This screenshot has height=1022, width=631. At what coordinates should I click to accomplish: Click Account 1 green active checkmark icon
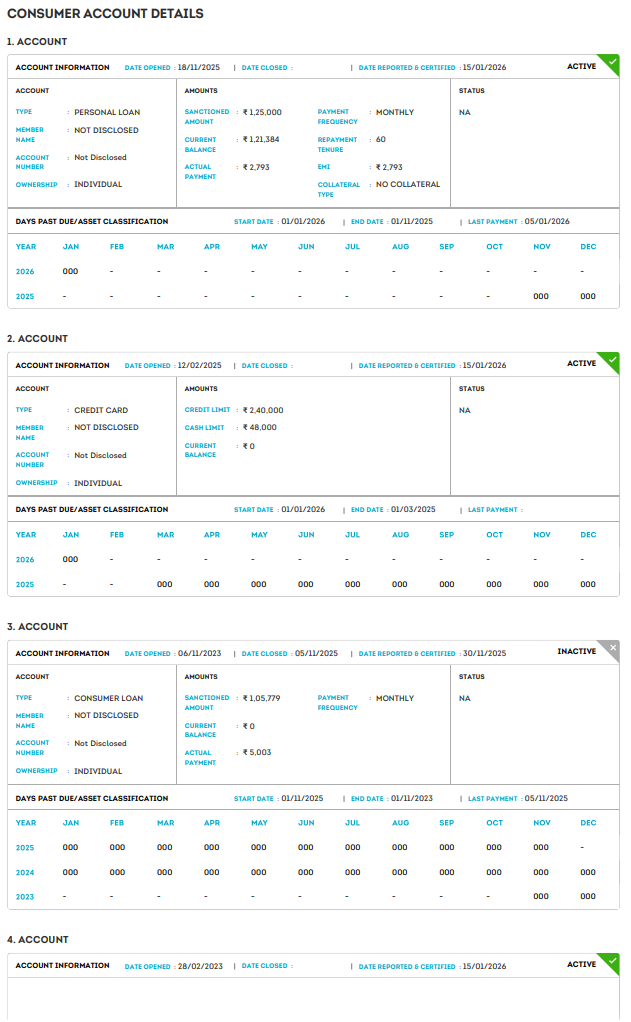click(611, 63)
